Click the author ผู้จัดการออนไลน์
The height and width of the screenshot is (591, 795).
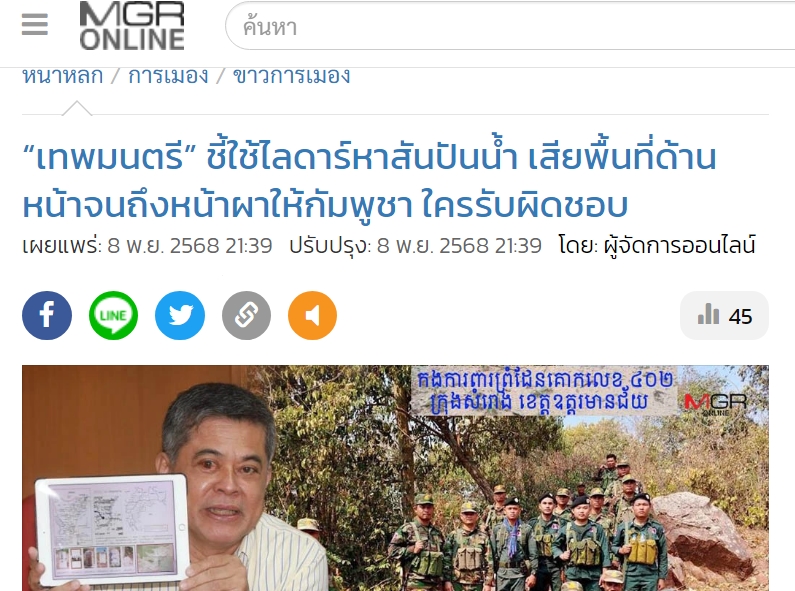(679, 245)
